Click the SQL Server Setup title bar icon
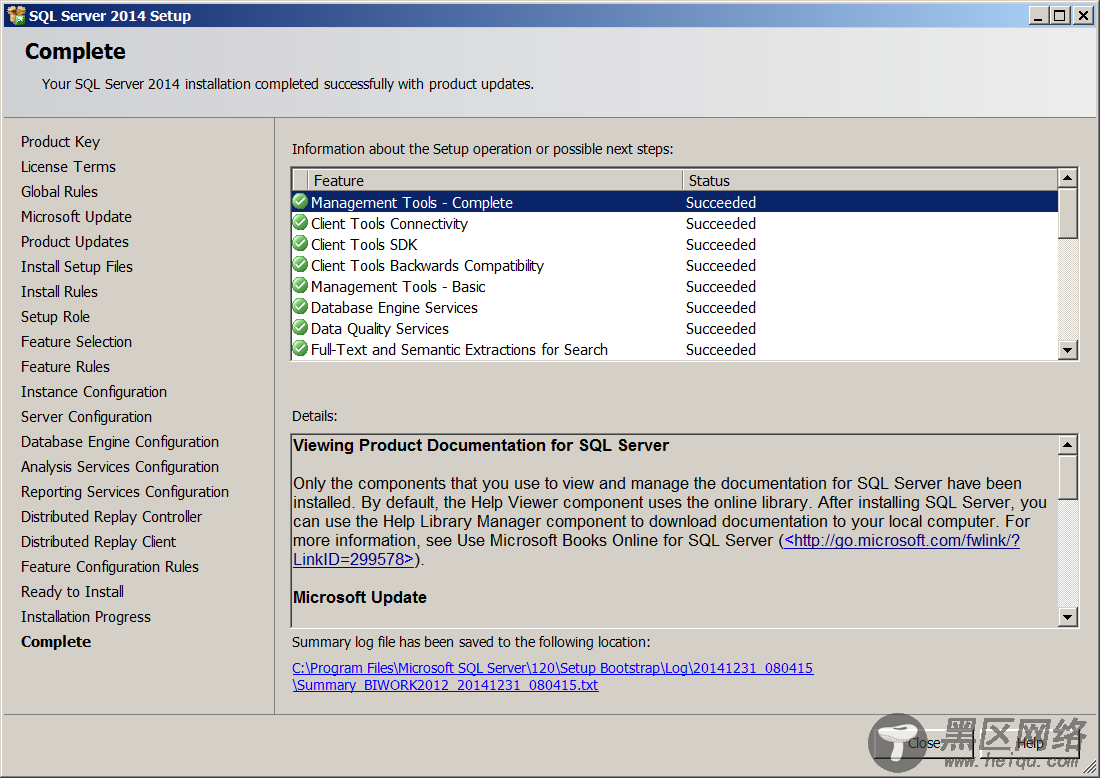This screenshot has width=1100, height=778. pyautogui.click(x=15, y=15)
